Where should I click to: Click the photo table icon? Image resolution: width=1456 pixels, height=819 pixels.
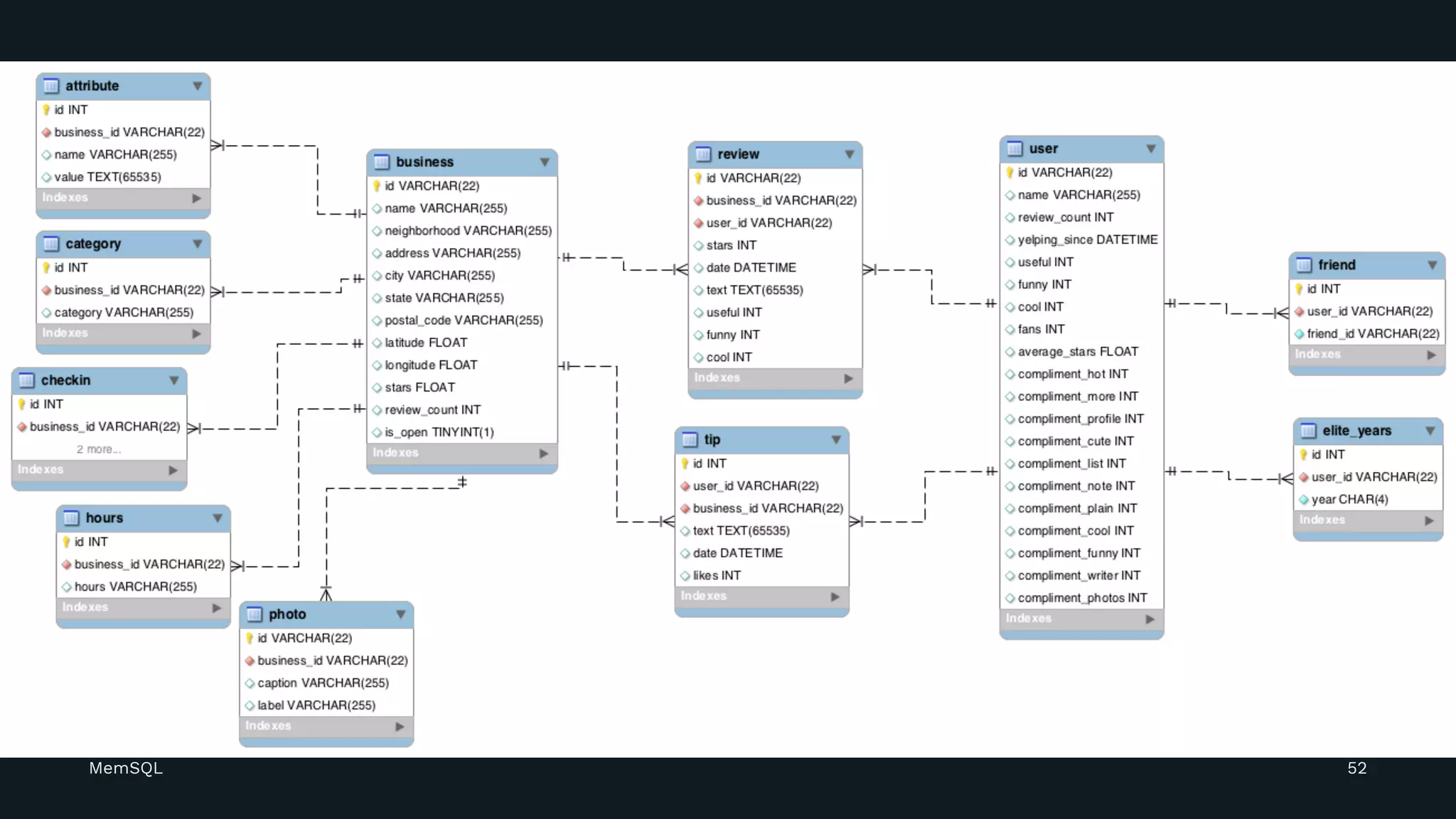[x=255, y=614]
